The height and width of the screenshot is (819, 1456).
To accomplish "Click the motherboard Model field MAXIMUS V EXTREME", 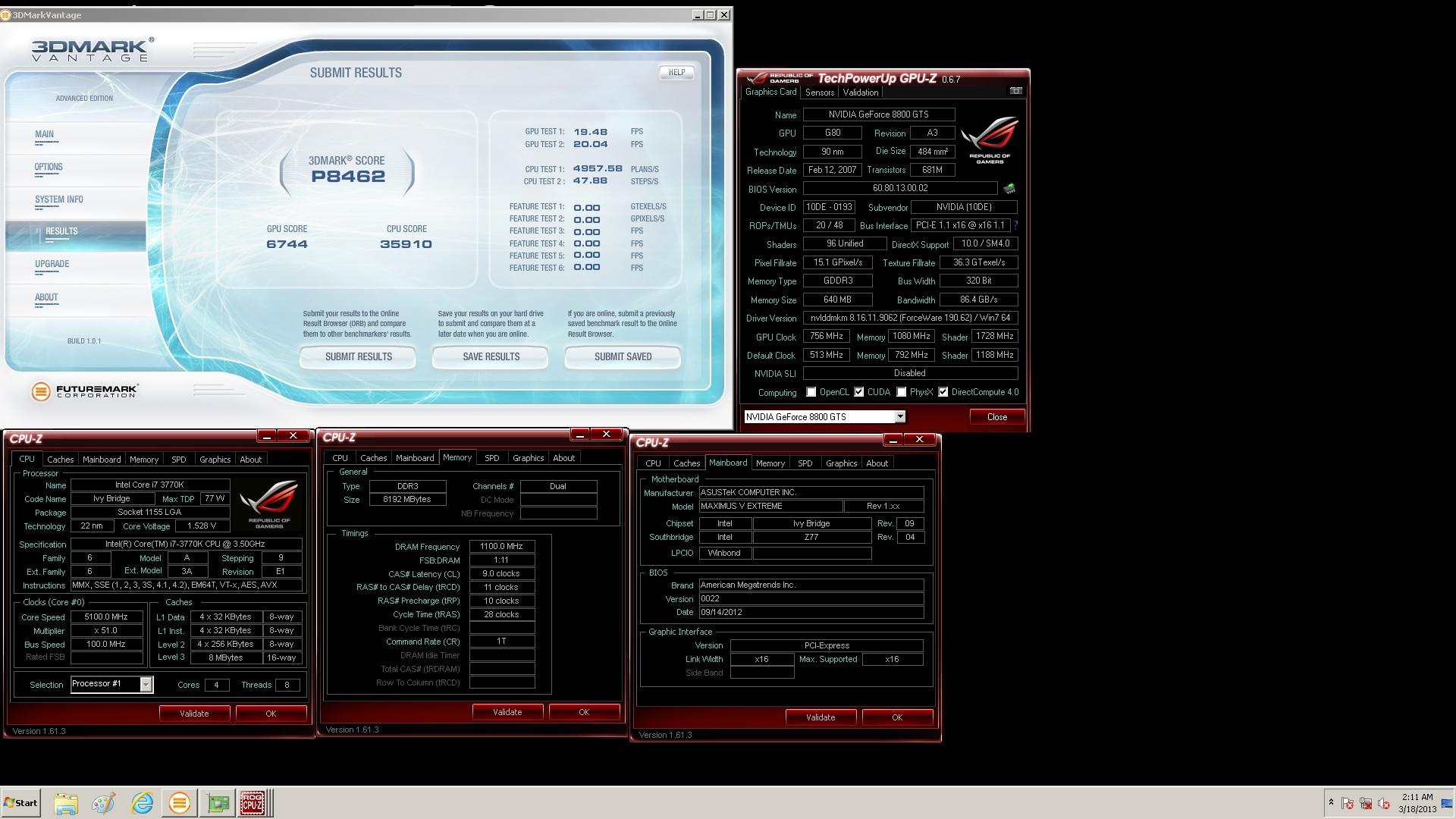I will pos(770,507).
